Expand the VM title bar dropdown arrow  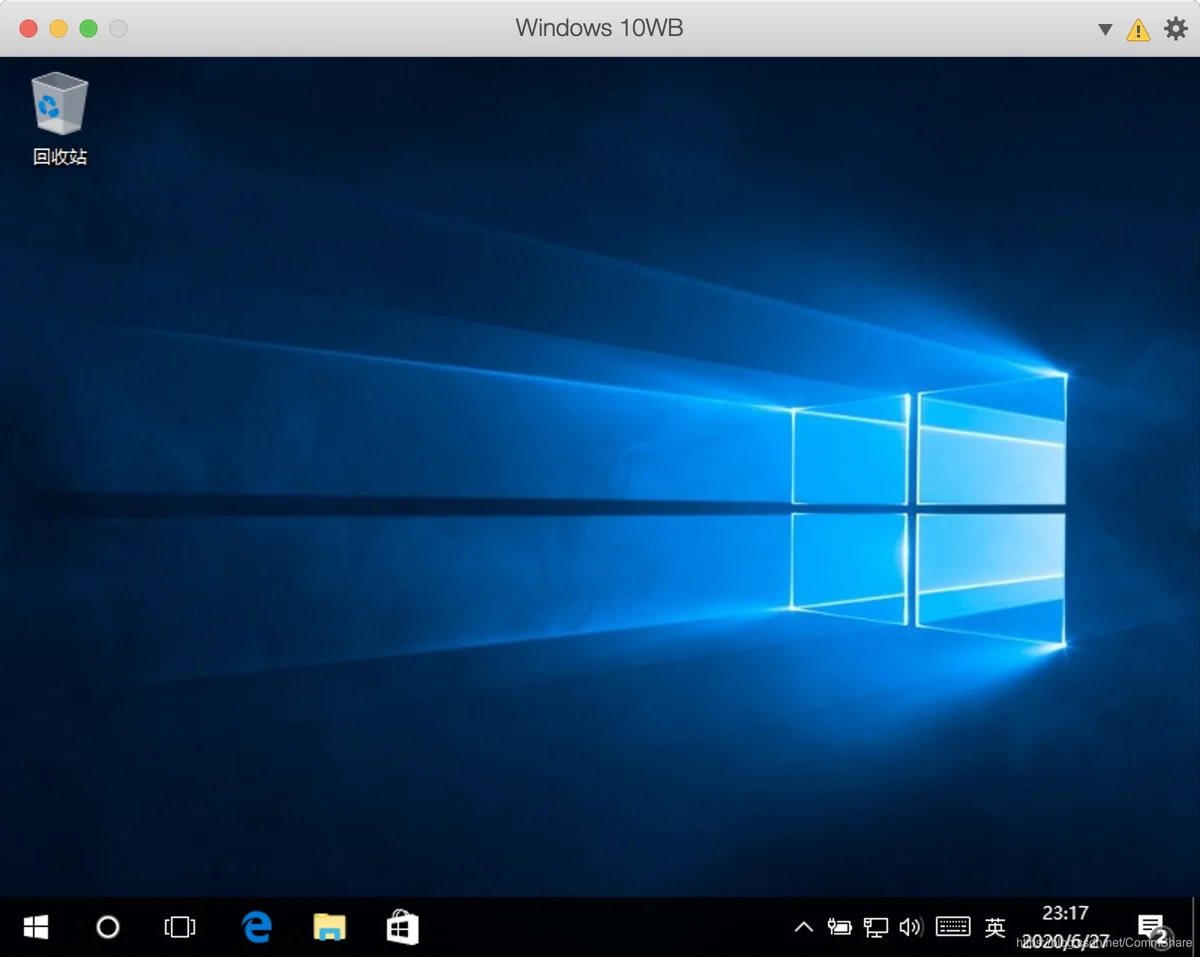1105,30
